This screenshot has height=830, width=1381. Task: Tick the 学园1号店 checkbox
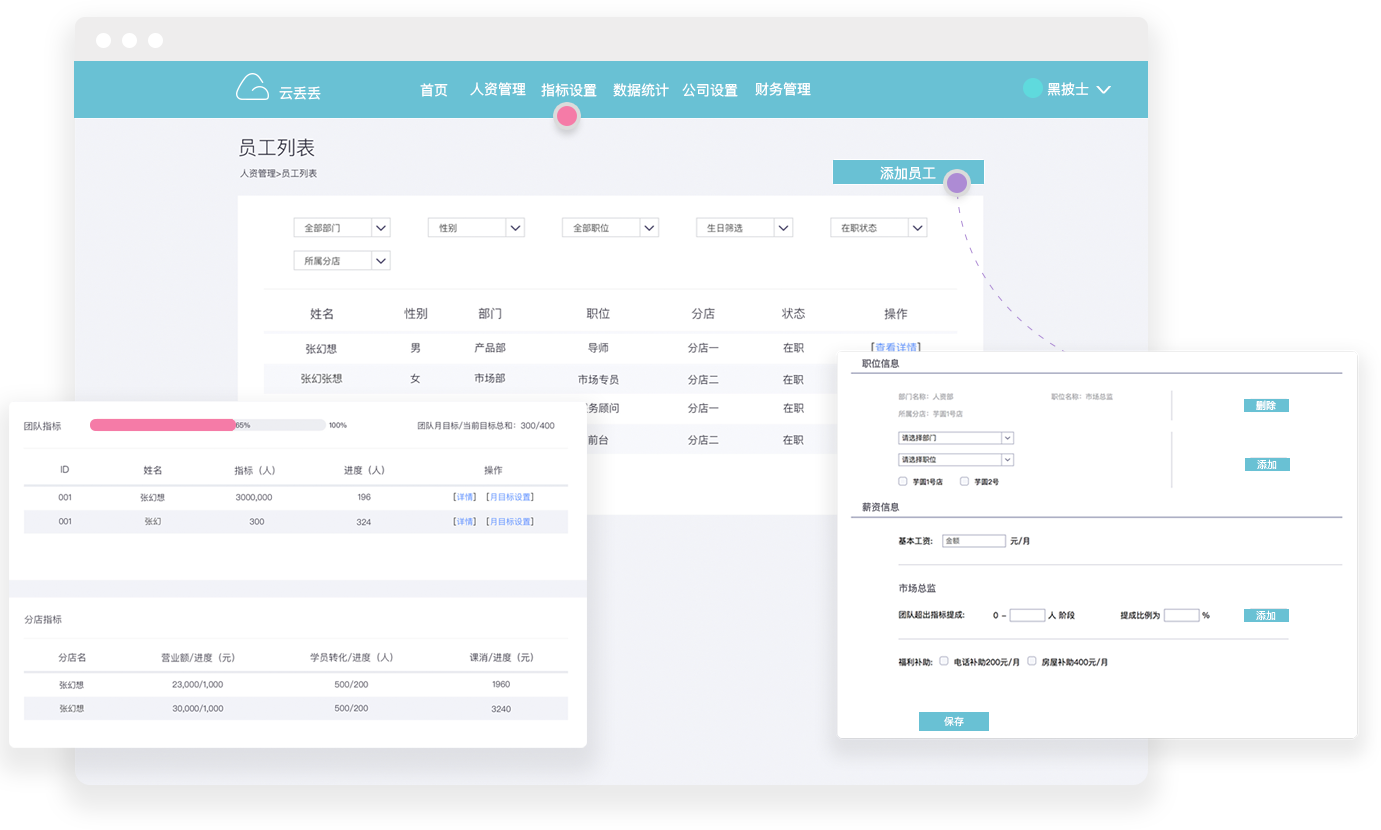(x=903, y=481)
